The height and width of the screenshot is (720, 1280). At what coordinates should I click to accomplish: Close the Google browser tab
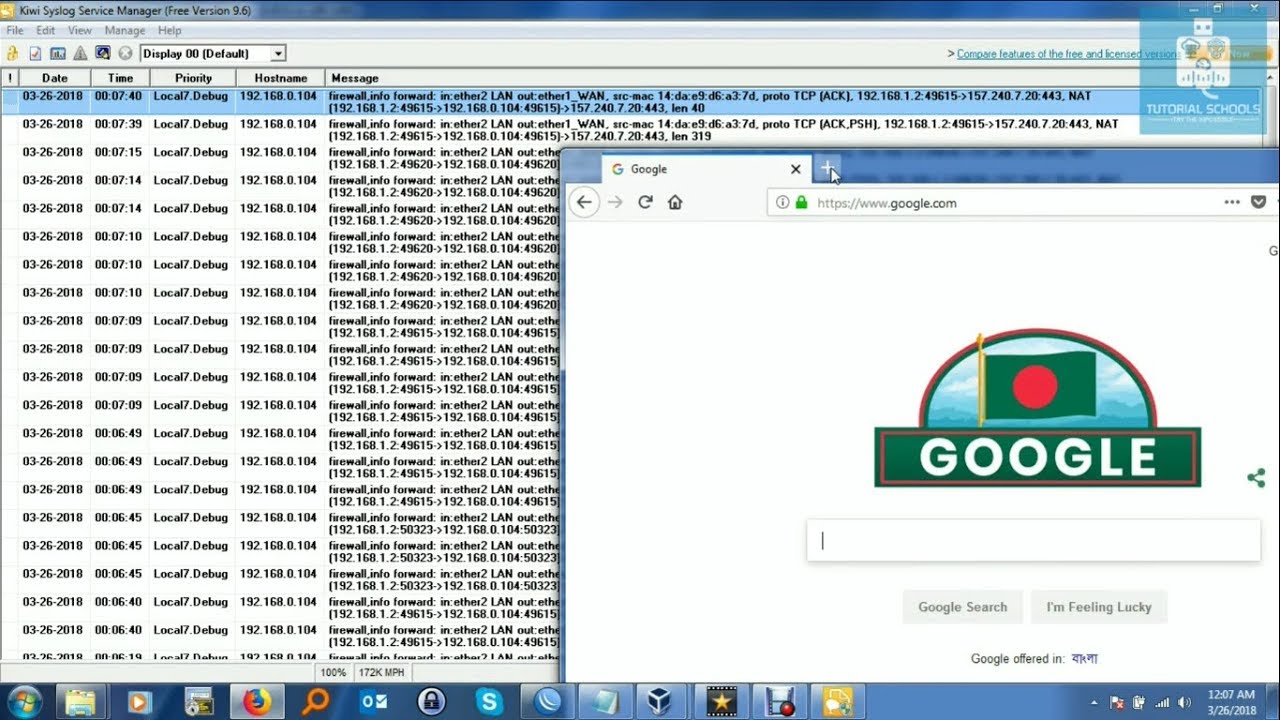click(x=796, y=169)
